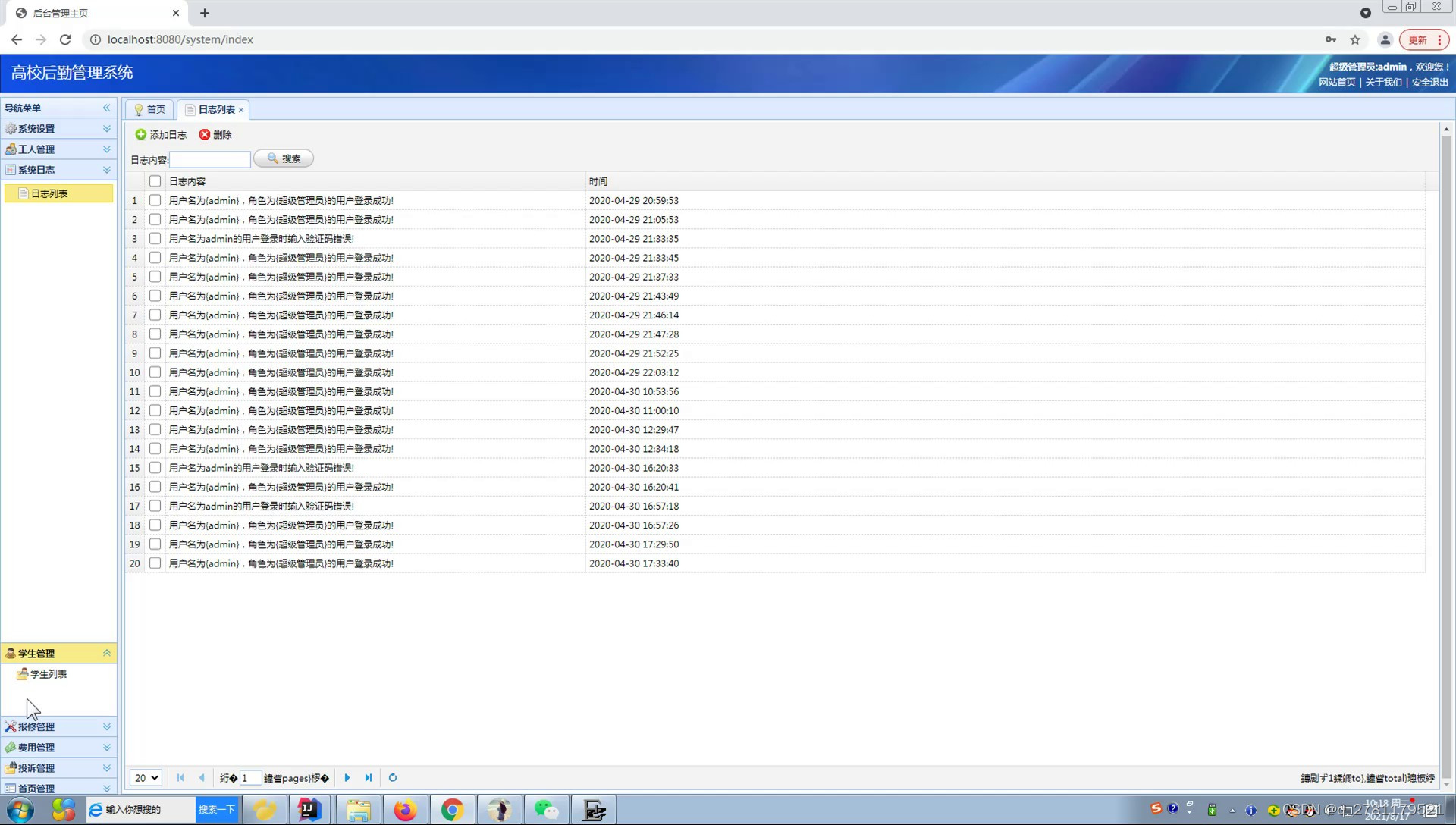This screenshot has width=1456, height=825.
Task: Jump to last page arrow
Action: coord(369,777)
